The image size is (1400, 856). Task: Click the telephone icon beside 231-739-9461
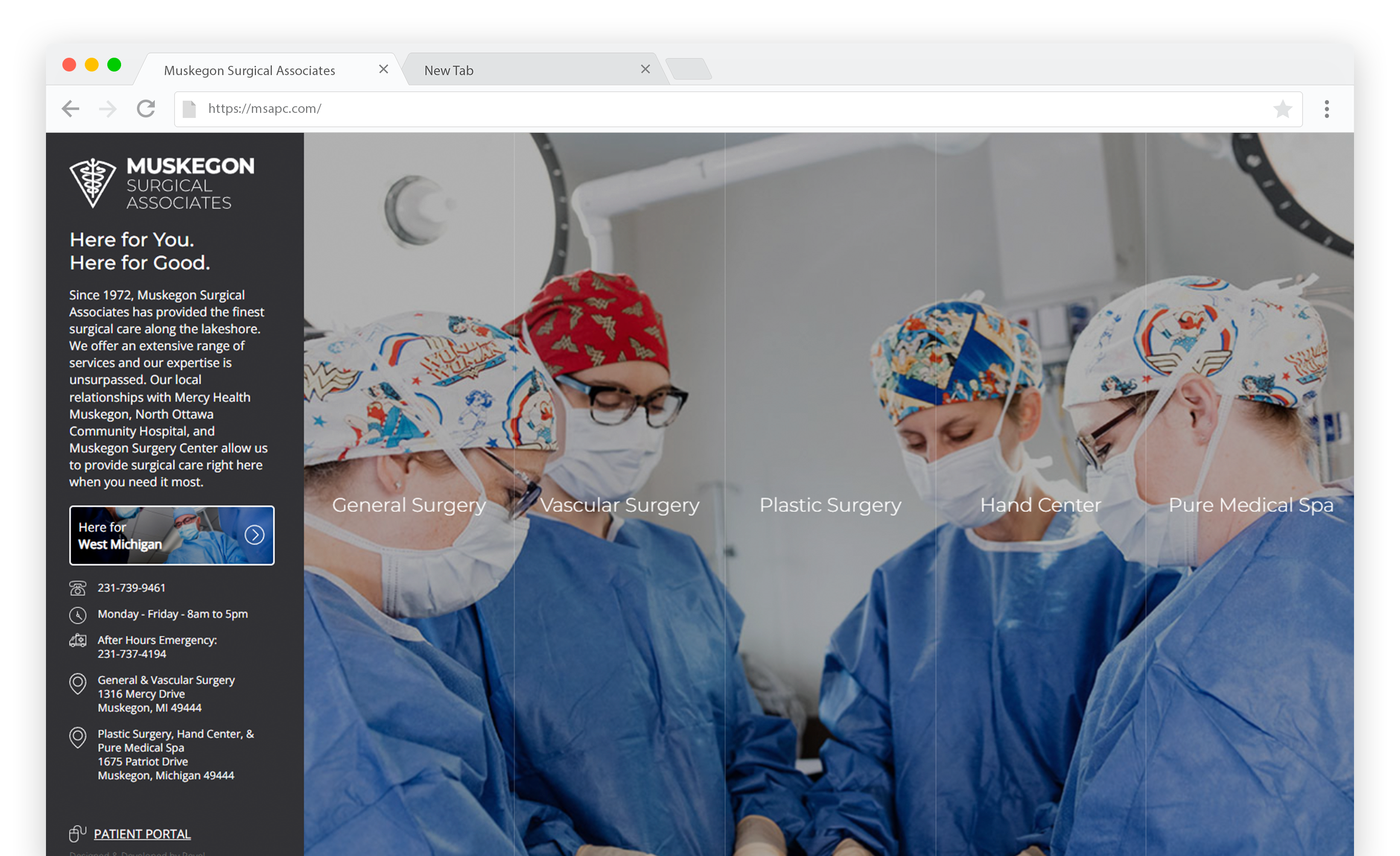coord(78,588)
